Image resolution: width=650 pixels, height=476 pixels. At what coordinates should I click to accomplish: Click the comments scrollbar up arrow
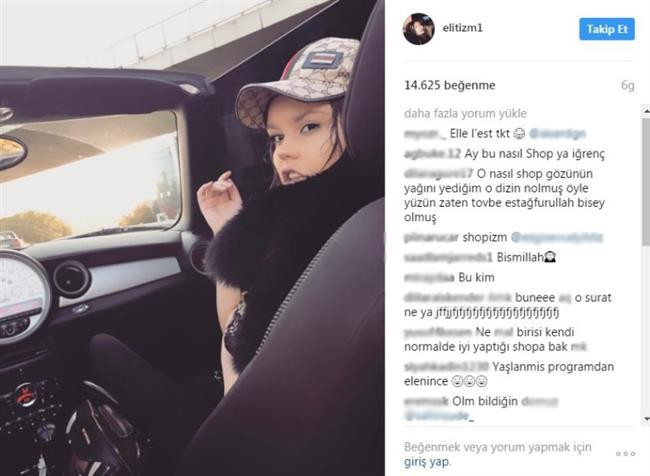point(646,111)
